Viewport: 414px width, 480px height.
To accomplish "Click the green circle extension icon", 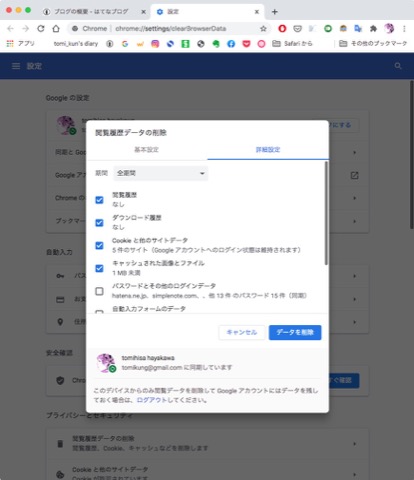I will tap(328, 29).
